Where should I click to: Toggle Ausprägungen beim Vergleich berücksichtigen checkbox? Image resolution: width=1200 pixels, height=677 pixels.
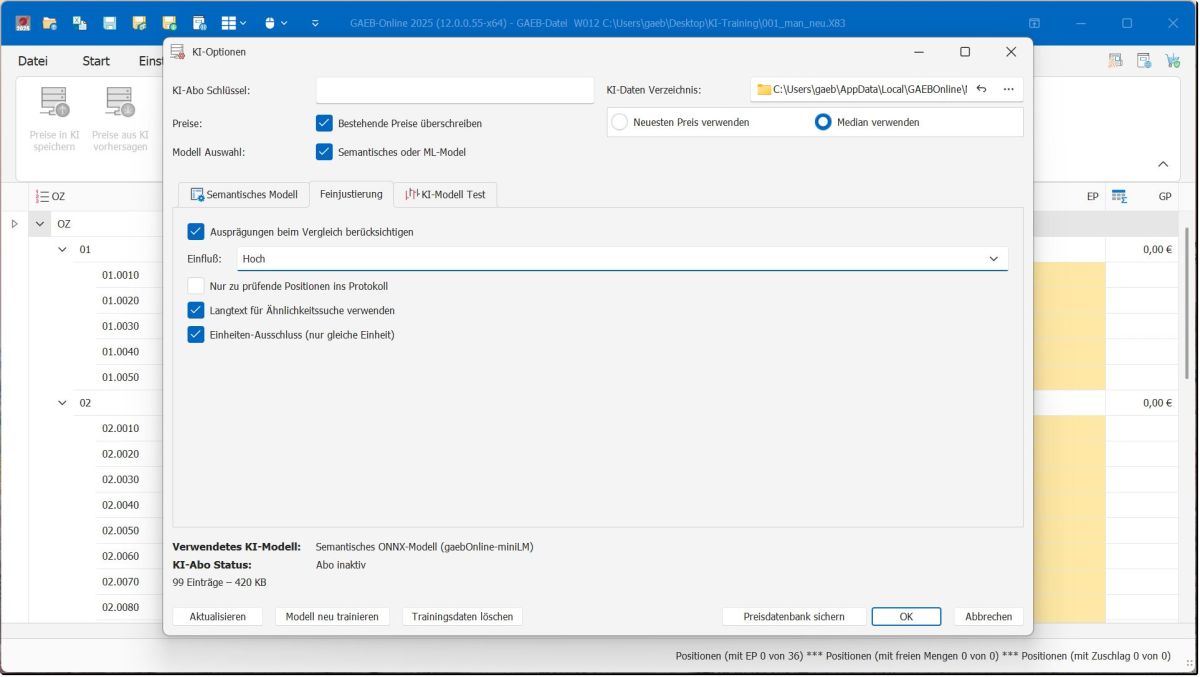[196, 232]
